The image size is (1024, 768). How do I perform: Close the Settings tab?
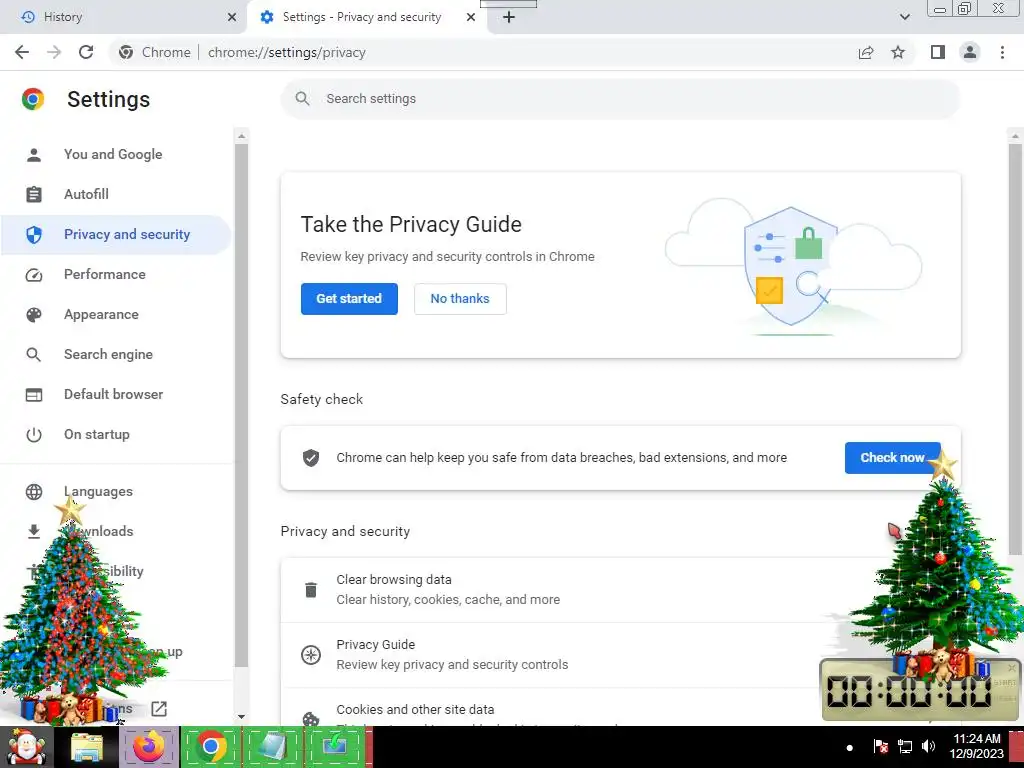[x=471, y=17]
